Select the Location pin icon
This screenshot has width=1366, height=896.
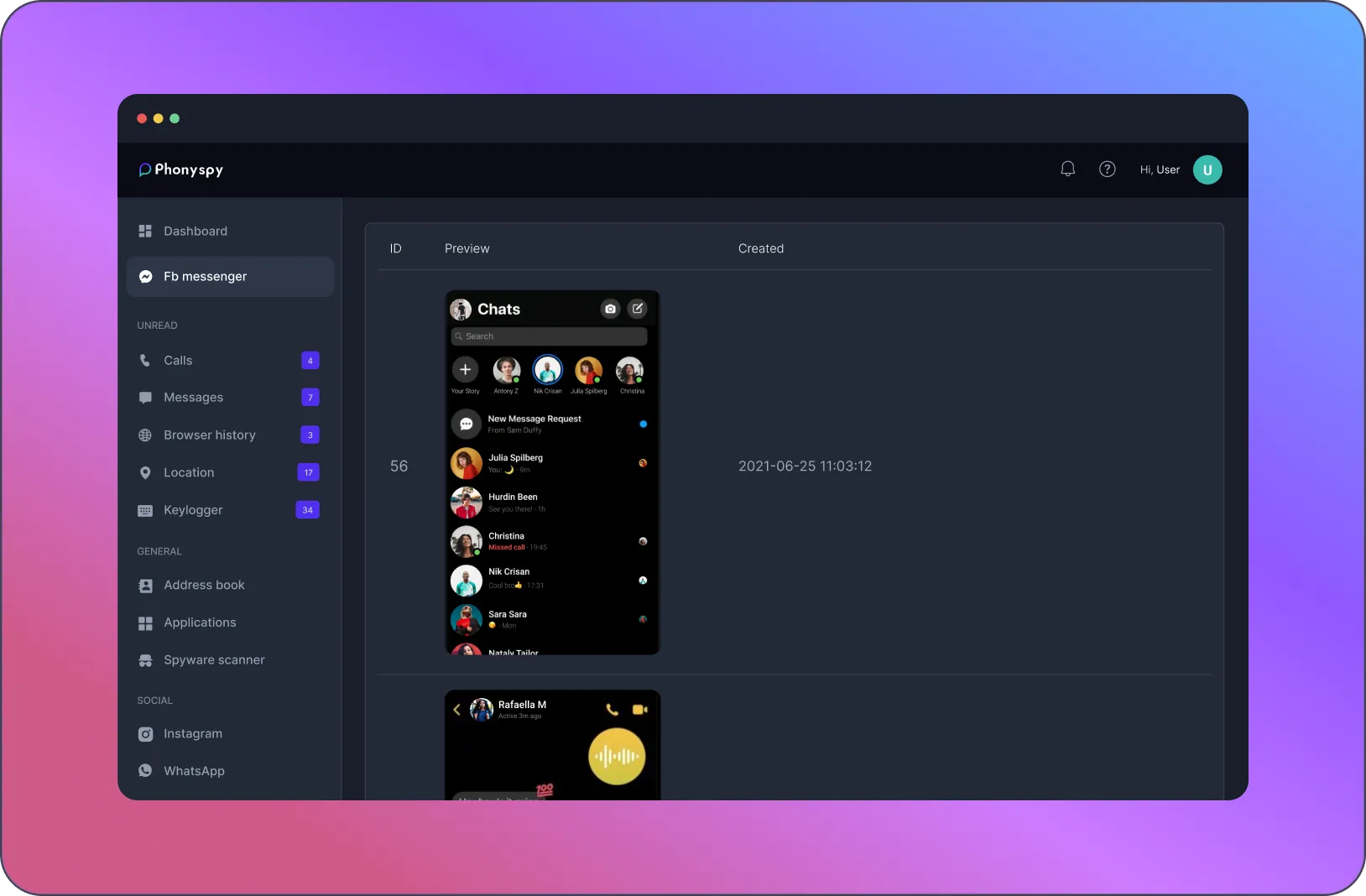coord(145,472)
